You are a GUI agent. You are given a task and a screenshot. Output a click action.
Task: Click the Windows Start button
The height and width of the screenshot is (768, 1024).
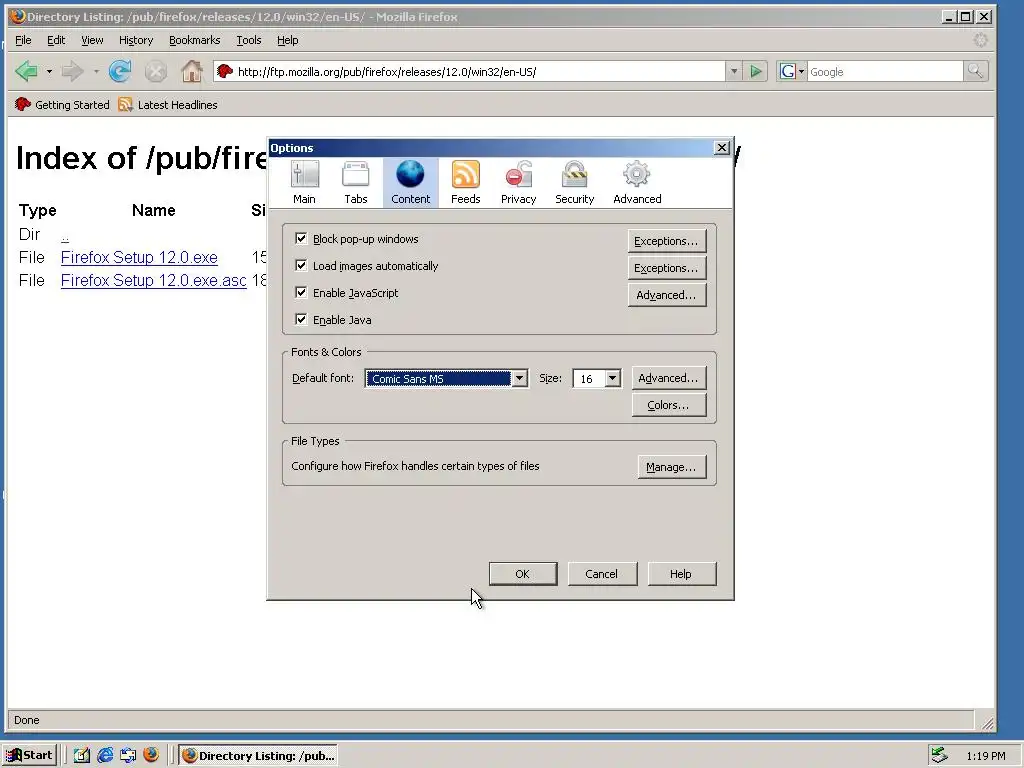29,755
